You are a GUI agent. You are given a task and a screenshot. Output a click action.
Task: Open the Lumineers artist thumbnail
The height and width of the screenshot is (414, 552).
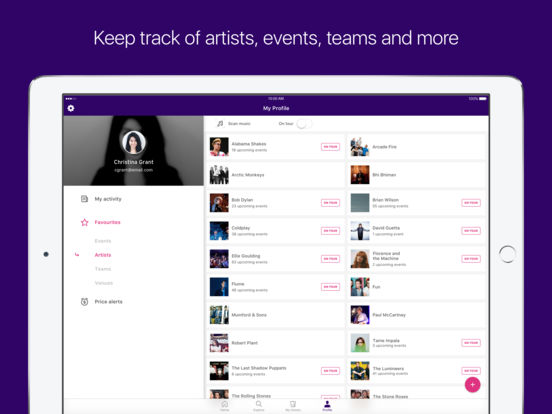(360, 371)
